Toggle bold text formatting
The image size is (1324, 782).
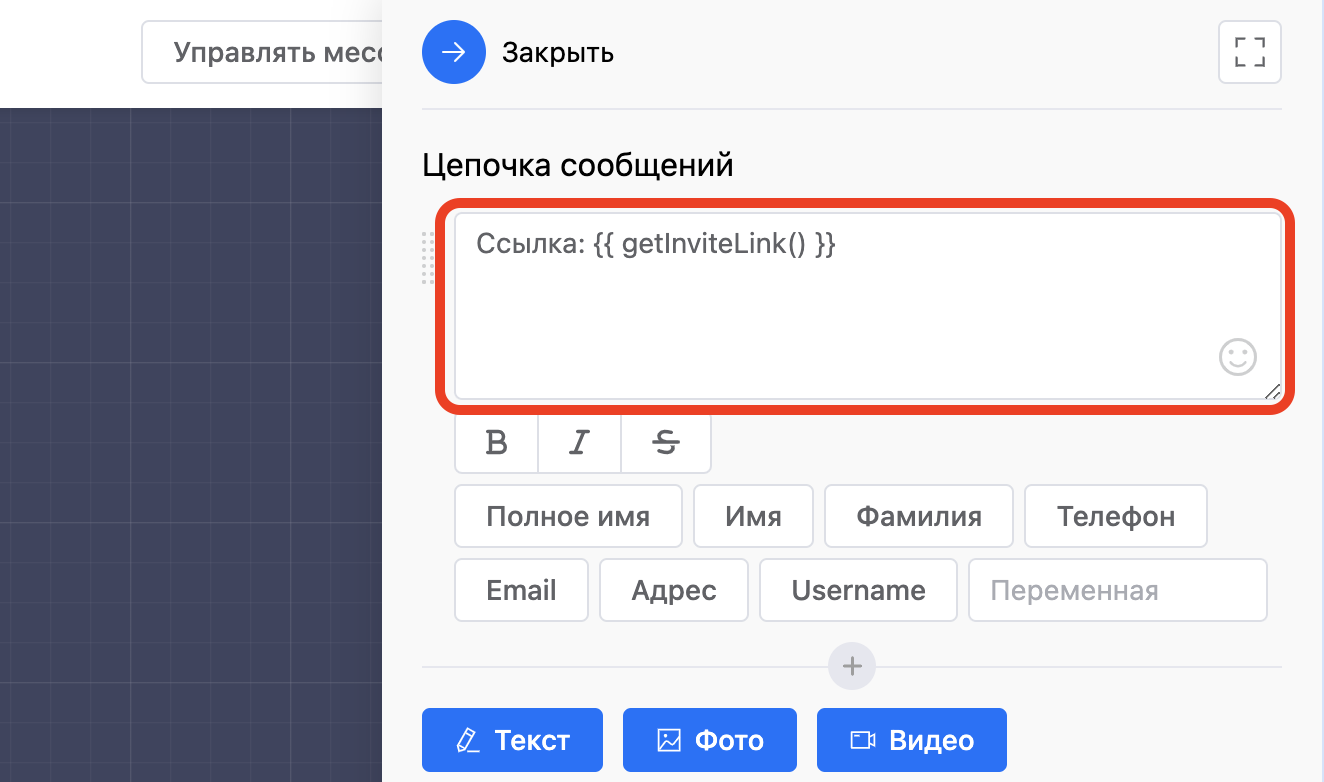pyautogui.click(x=496, y=443)
